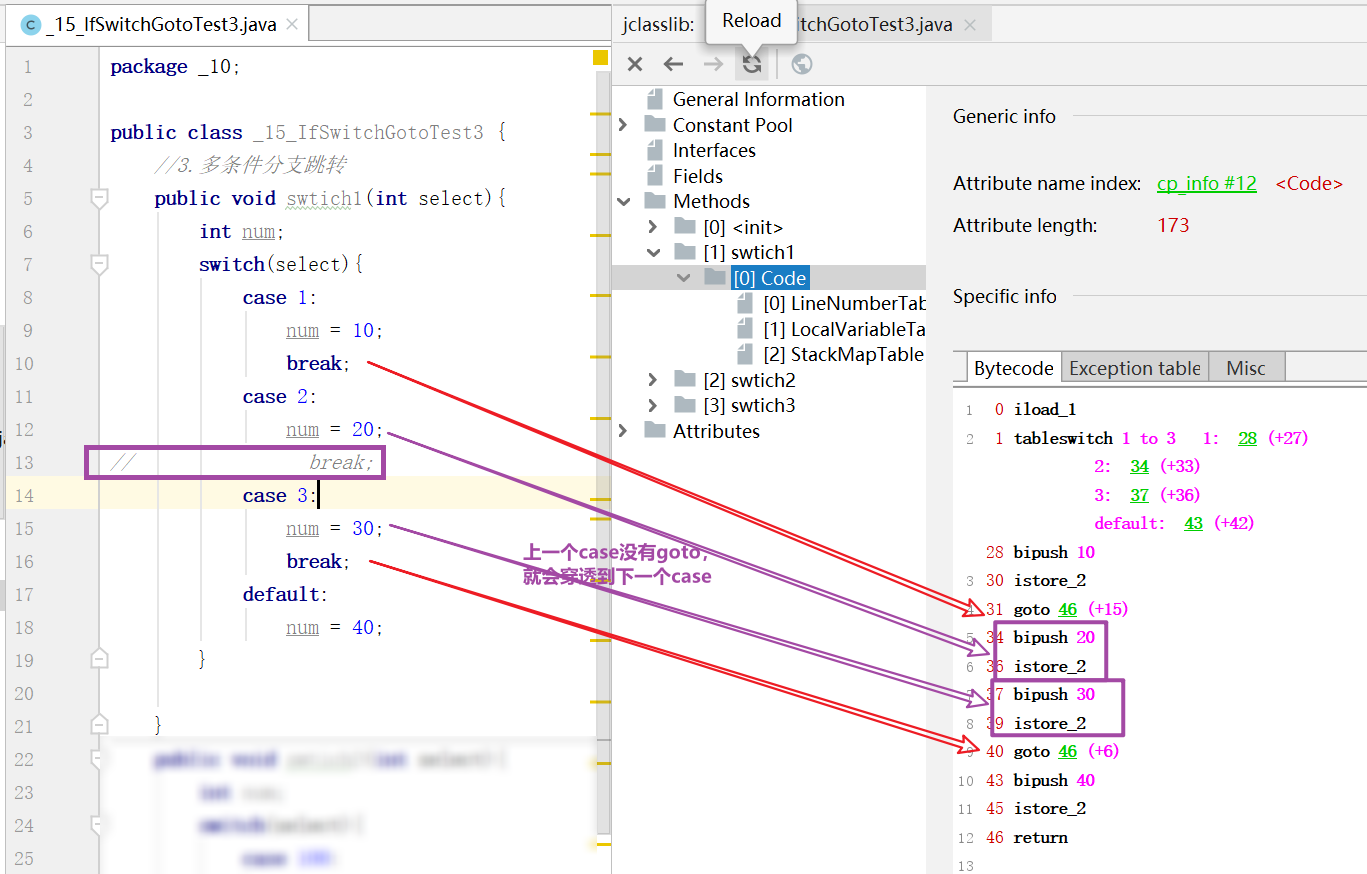Select Methods tree item
This screenshot has height=874, width=1367.
[711, 201]
